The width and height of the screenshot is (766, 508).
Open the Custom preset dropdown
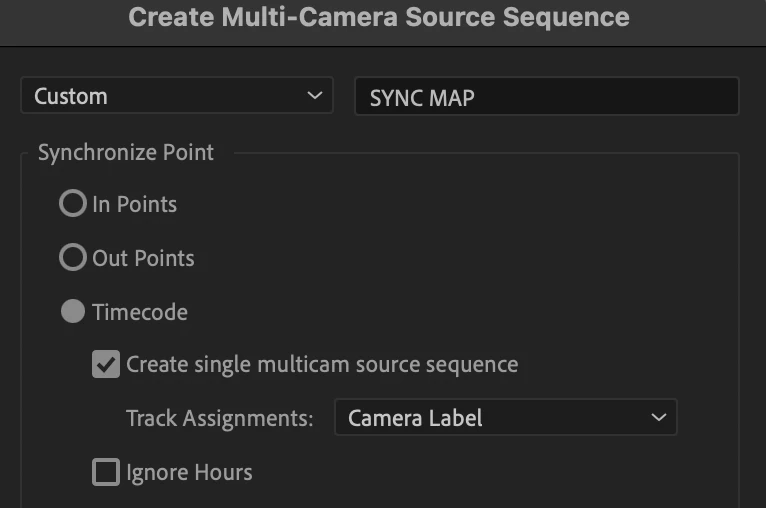coord(177,96)
